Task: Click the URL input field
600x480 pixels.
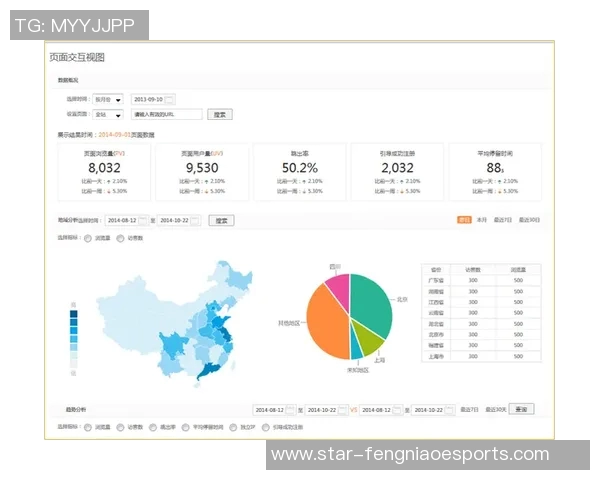Action: (x=167, y=114)
